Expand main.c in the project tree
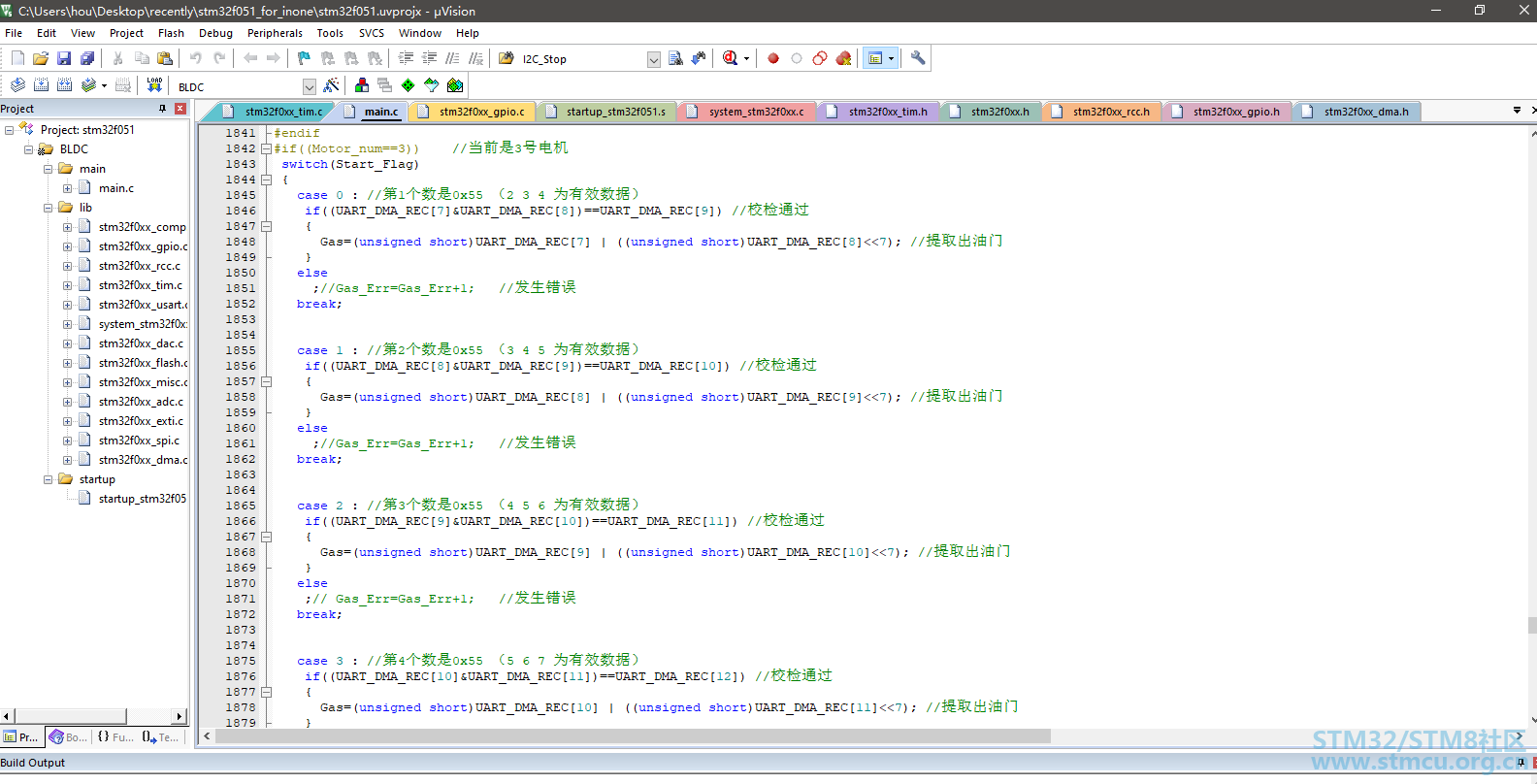The image size is (1537, 784). pos(67,188)
